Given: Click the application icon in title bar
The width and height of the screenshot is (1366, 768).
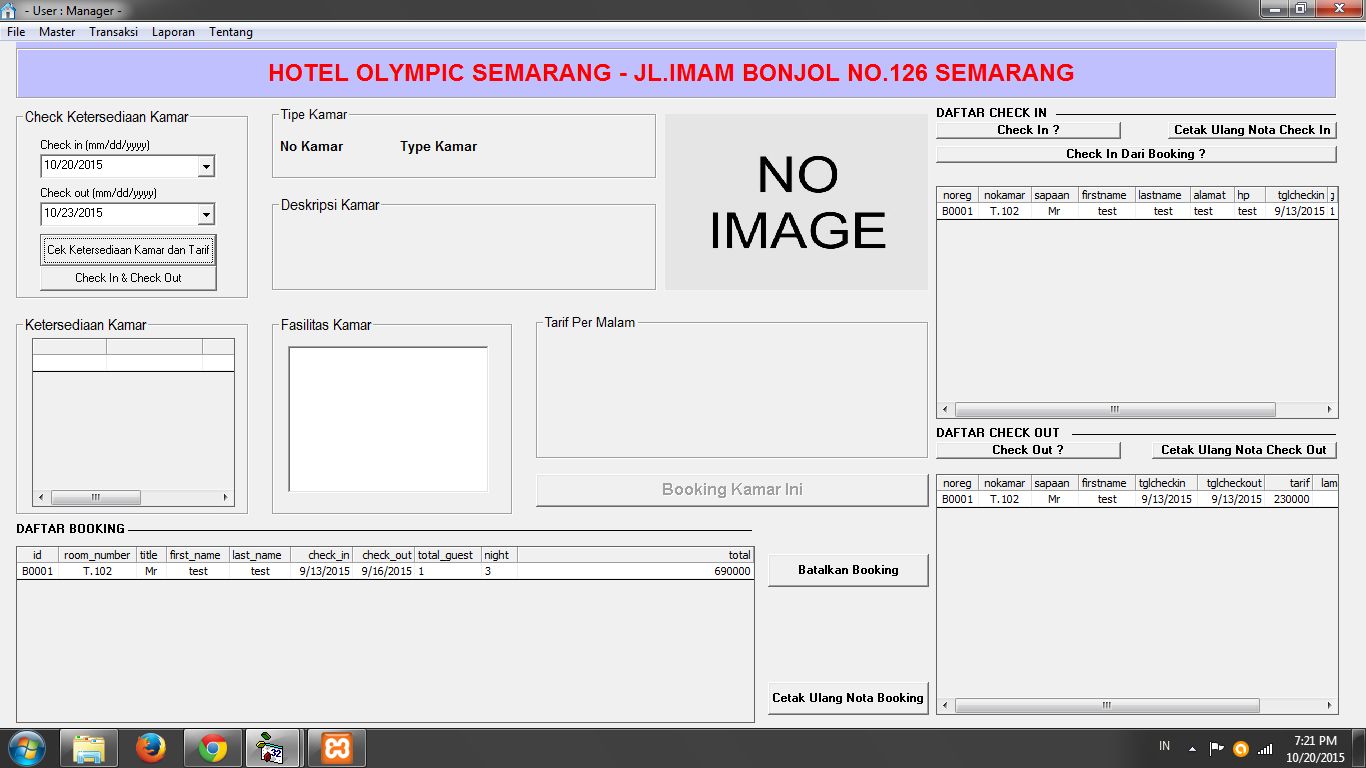Looking at the screenshot, I should pos(10,10).
